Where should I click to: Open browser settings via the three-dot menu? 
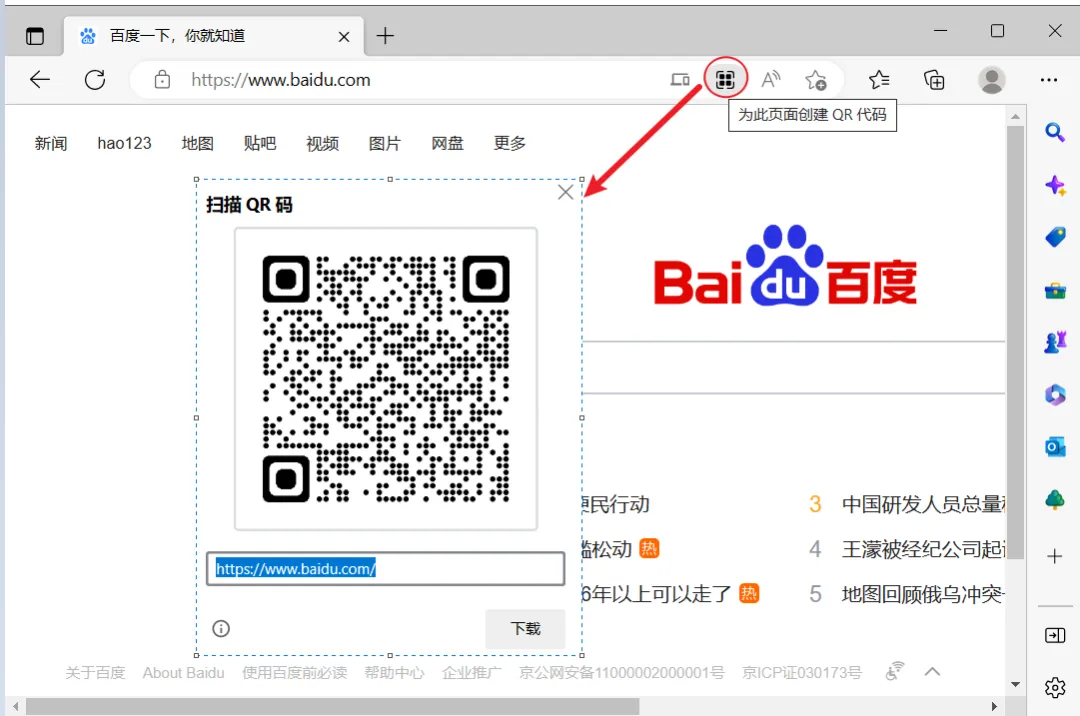coord(1049,78)
